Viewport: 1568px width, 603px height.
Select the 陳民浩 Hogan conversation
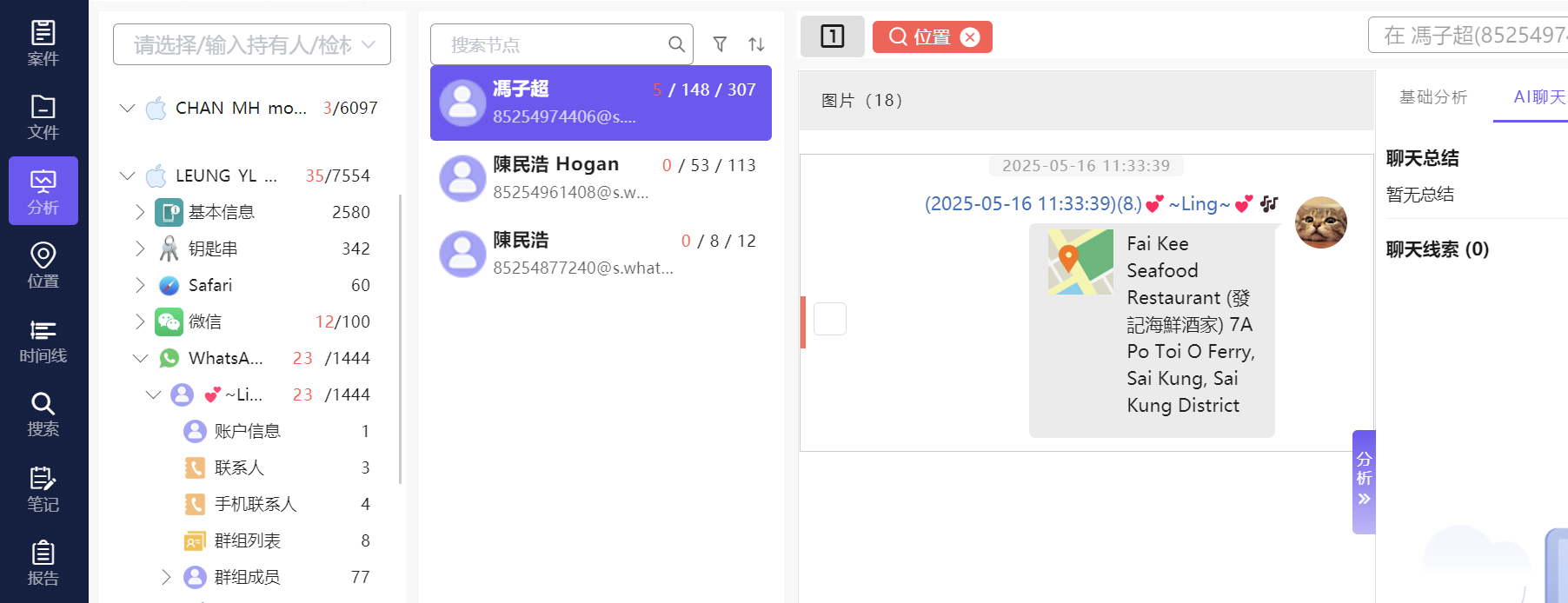(x=601, y=178)
